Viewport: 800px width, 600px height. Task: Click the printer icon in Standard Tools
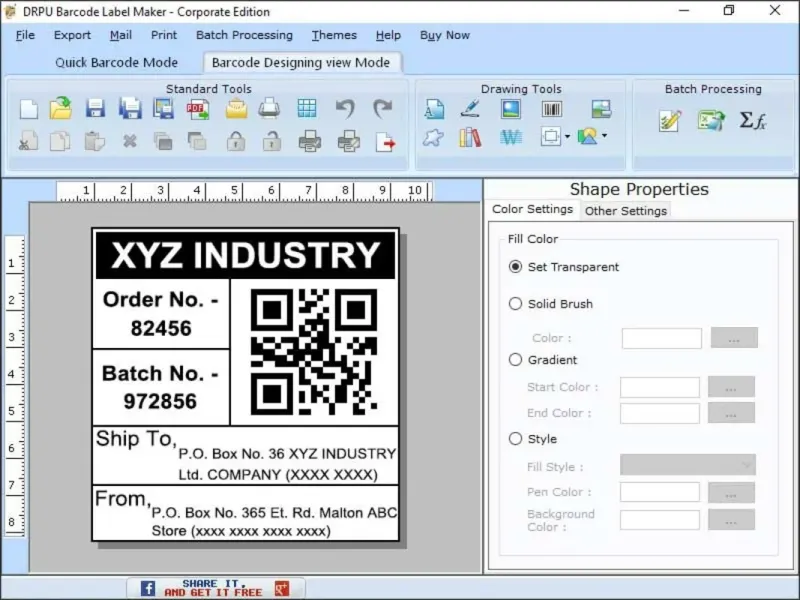[269, 108]
